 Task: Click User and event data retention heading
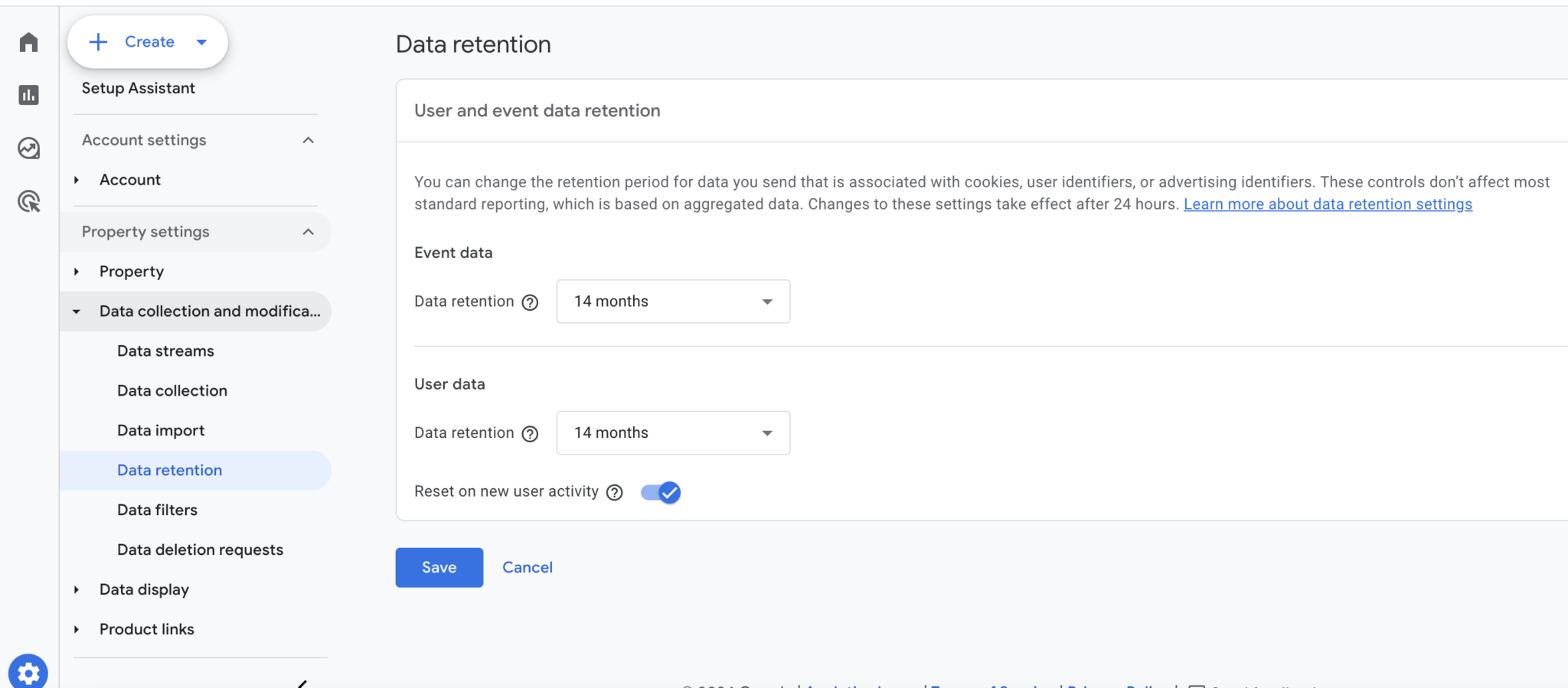click(537, 111)
